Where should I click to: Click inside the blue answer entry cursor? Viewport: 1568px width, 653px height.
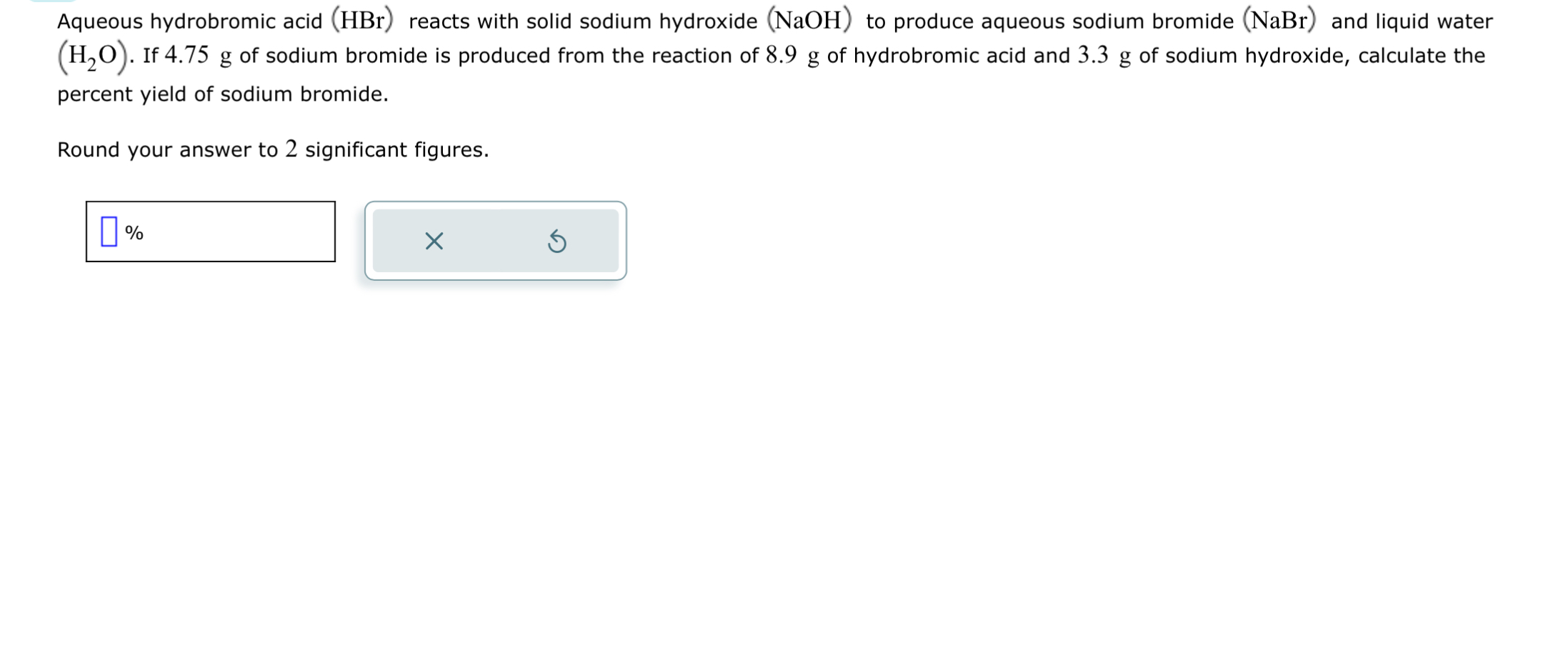(109, 231)
